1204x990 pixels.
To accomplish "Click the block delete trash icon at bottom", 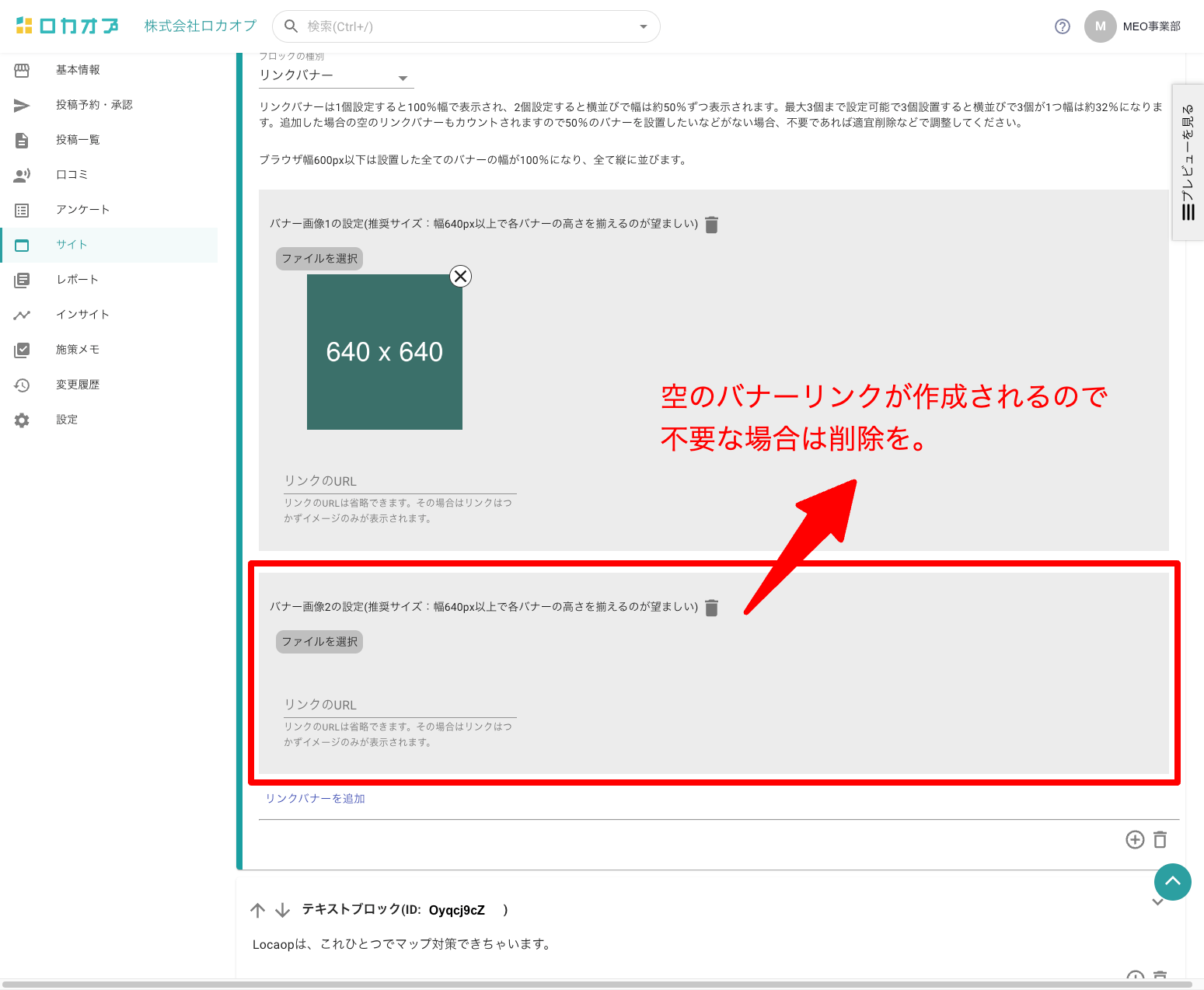I will (x=1160, y=839).
